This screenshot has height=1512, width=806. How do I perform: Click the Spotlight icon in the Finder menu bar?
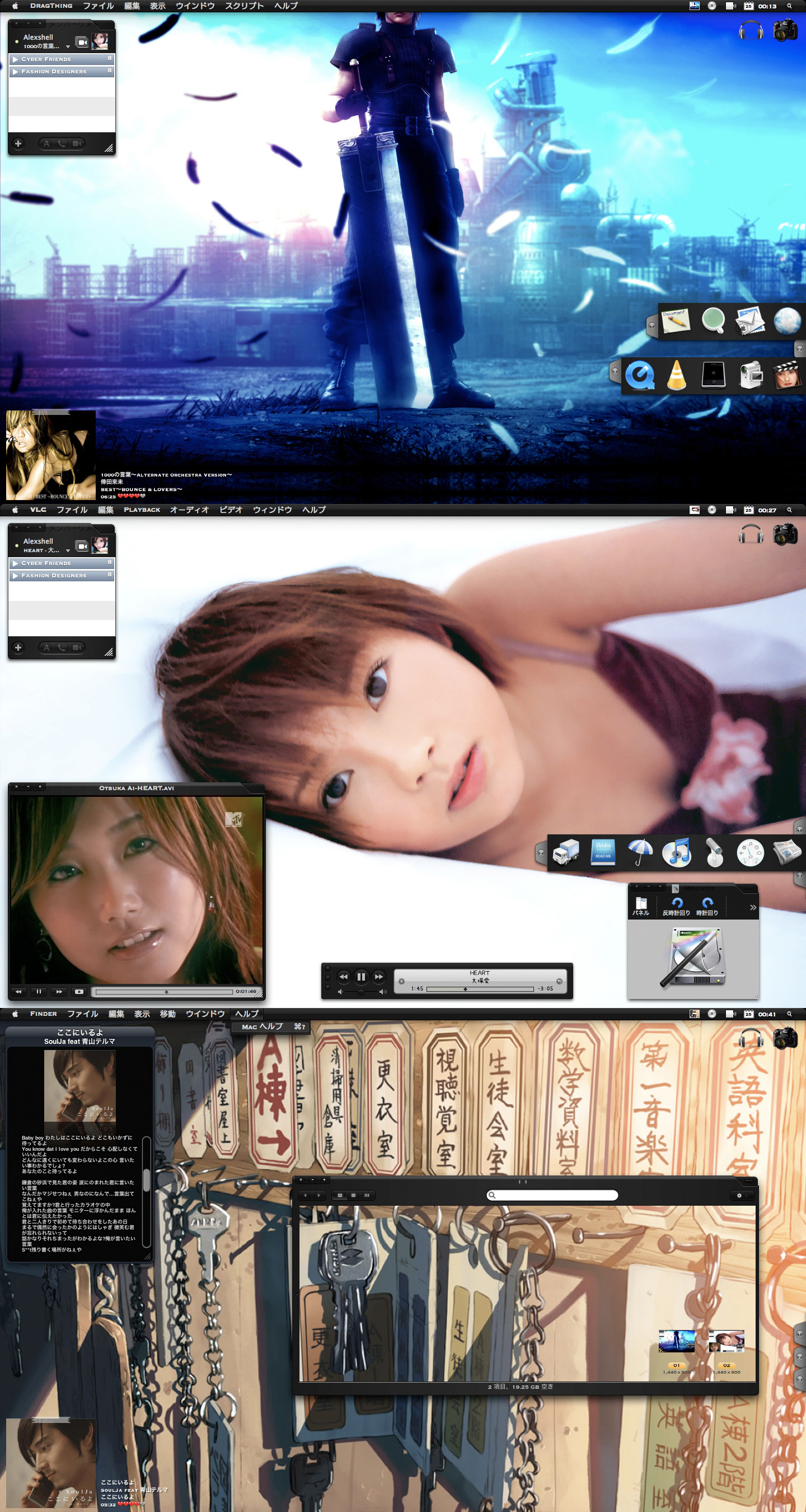(x=789, y=1014)
